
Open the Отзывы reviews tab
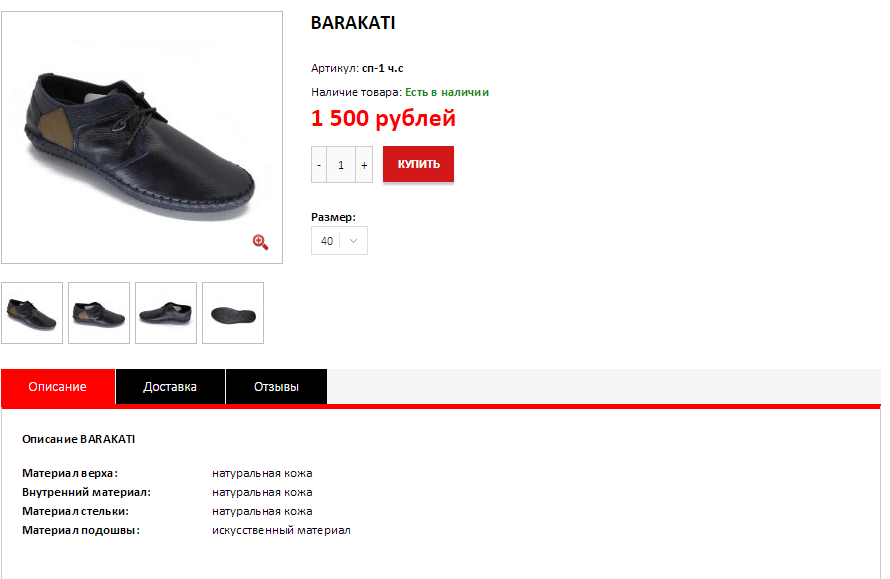pos(276,387)
